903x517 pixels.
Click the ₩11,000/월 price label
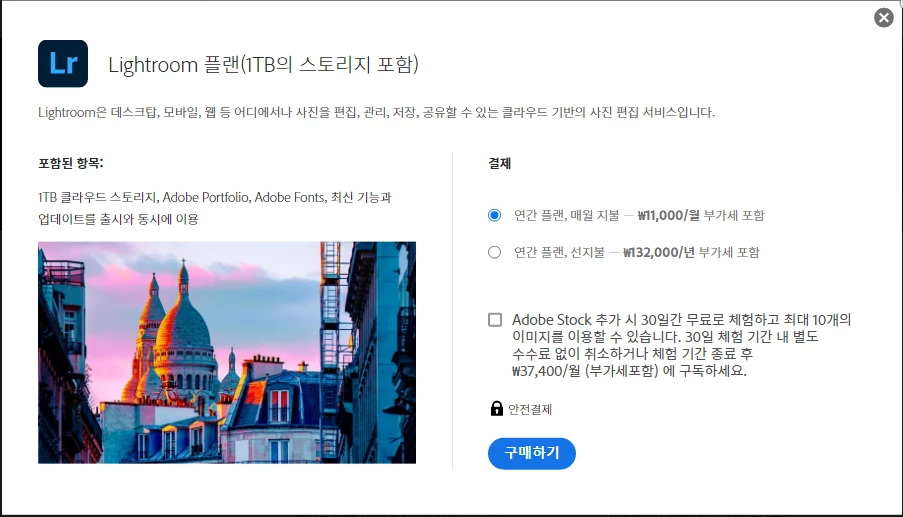669,215
